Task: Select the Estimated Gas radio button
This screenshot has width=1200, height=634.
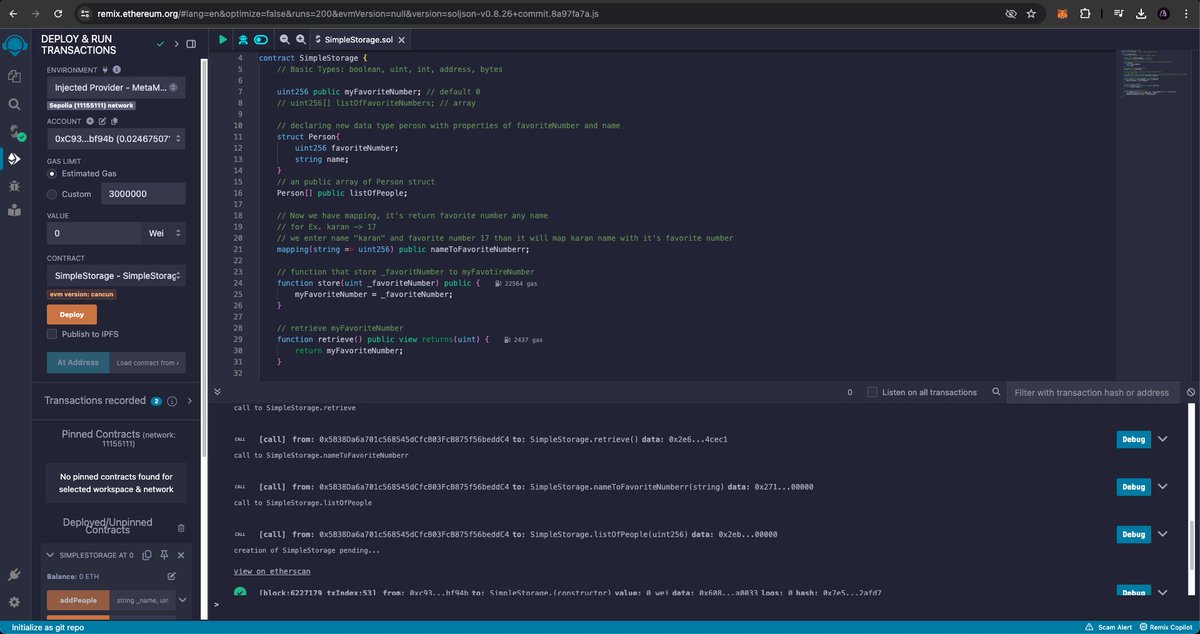Action: [x=52, y=173]
